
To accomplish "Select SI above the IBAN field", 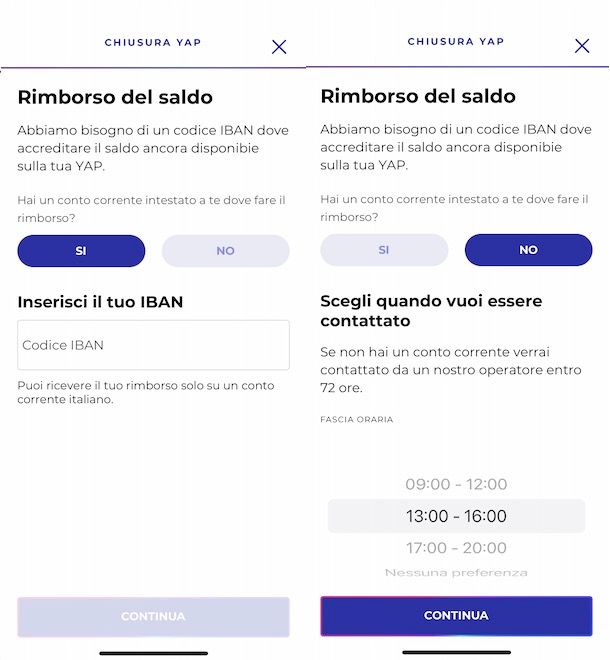I will coord(81,251).
